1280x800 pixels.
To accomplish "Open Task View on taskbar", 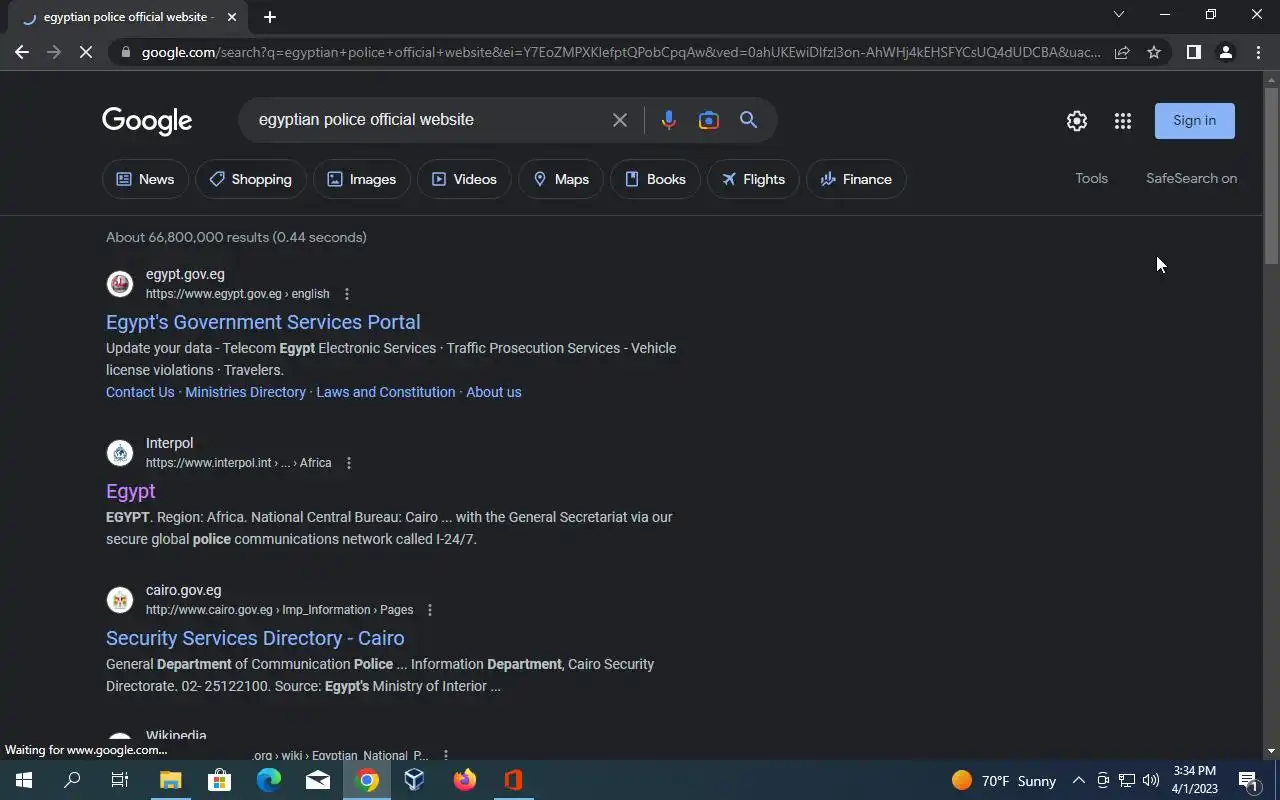I will 120,780.
